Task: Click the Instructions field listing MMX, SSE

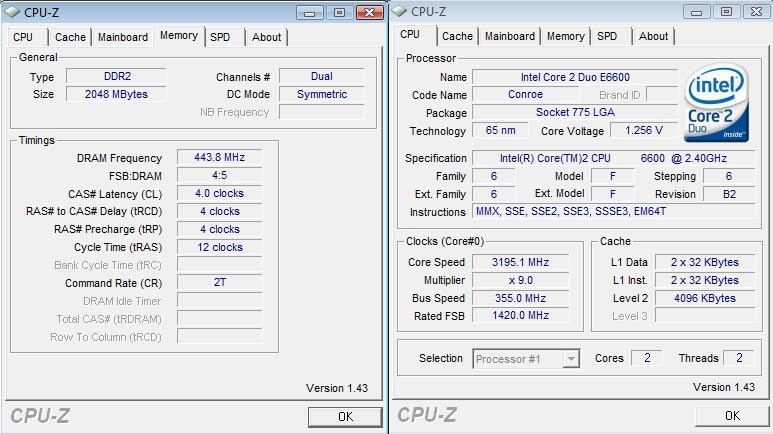Action: tap(613, 211)
